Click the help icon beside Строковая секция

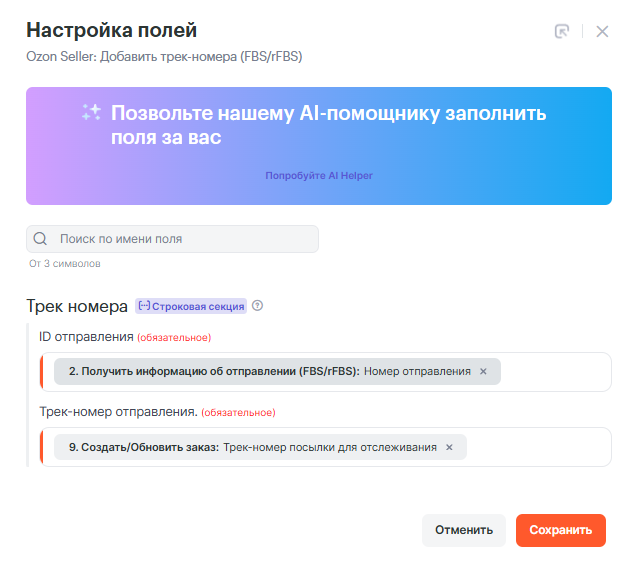(x=258, y=306)
